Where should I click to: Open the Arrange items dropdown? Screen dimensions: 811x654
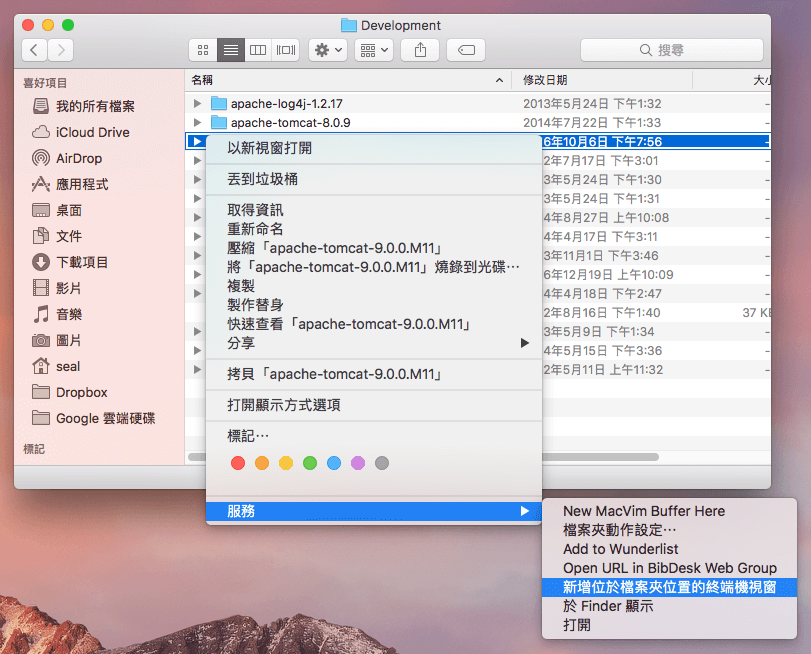[x=373, y=49]
